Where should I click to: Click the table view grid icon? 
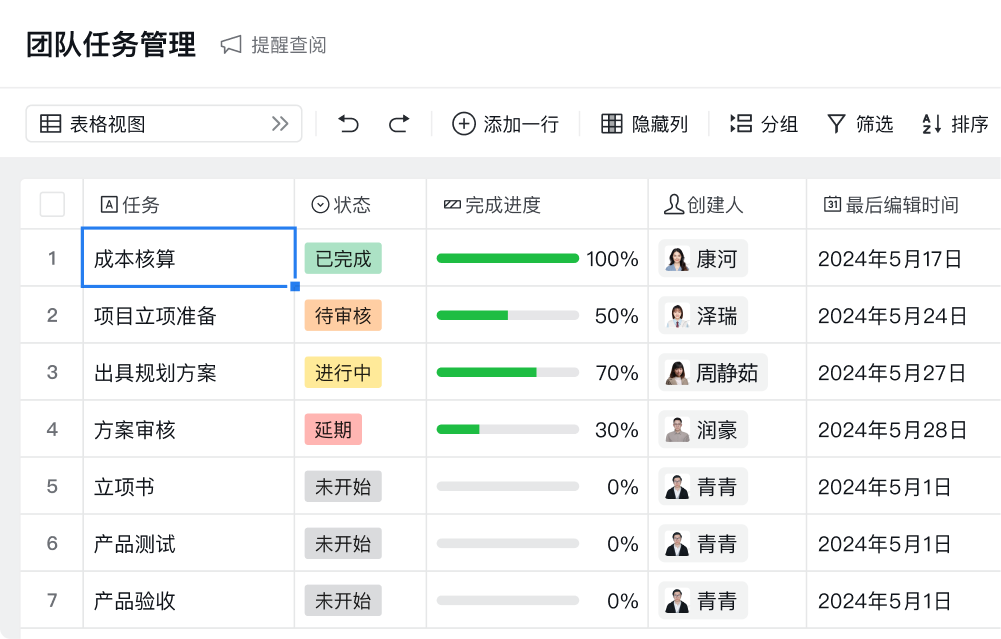click(50, 123)
